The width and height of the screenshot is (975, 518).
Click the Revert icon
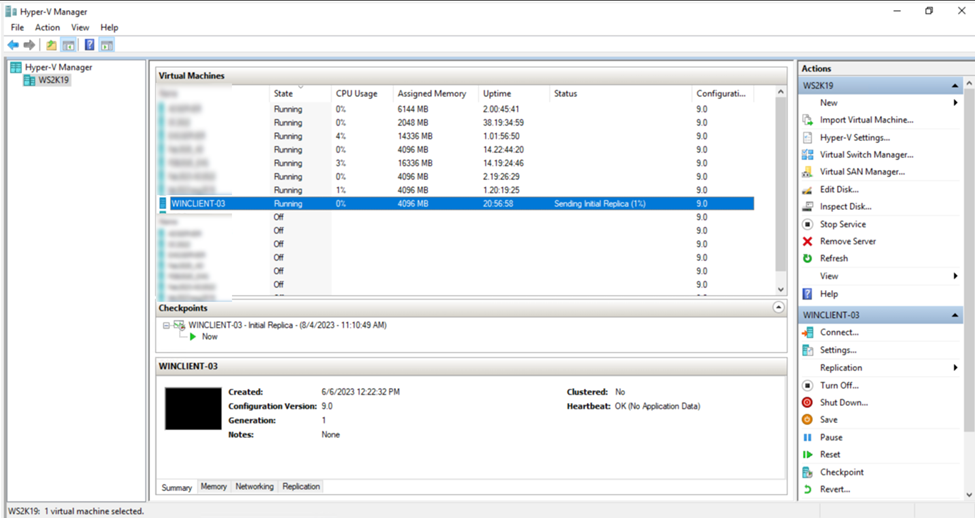point(807,489)
